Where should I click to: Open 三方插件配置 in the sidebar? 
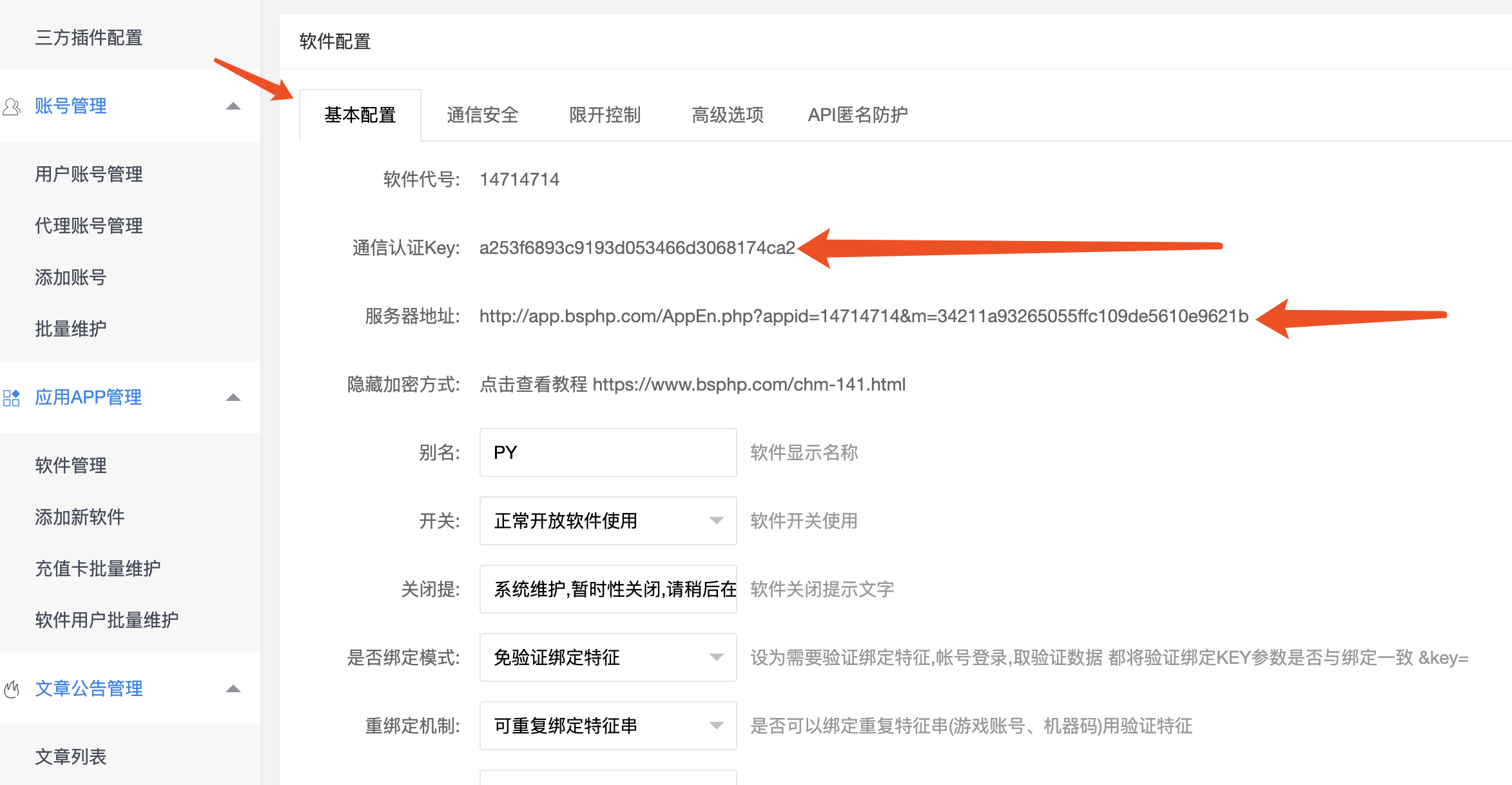click(x=89, y=38)
